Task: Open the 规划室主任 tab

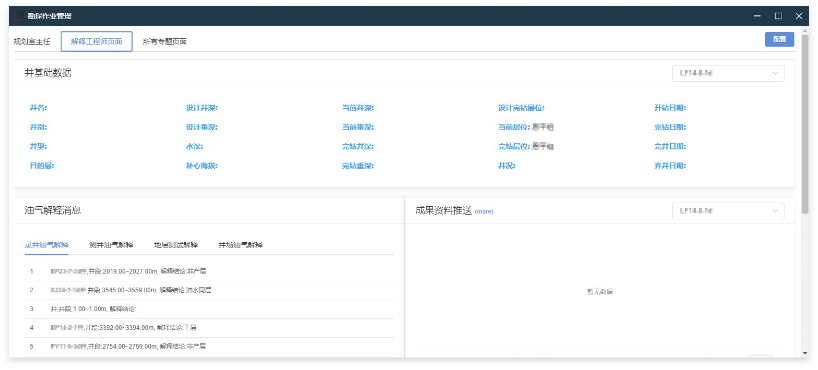Action: click(32, 42)
